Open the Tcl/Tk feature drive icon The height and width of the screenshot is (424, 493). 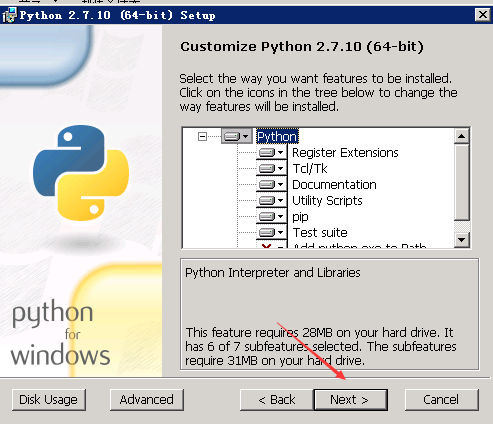coord(271,168)
